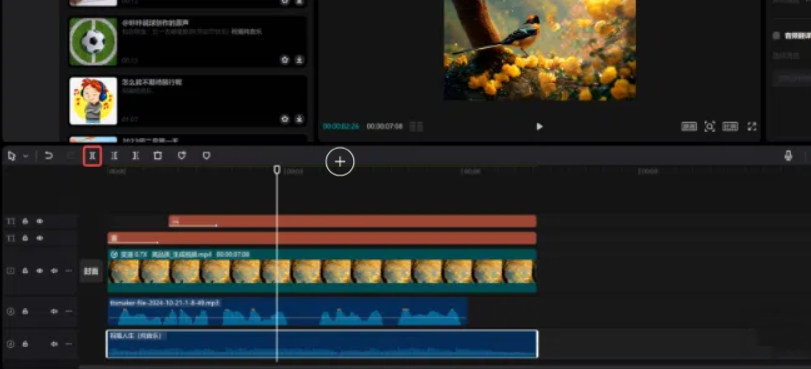Viewport: 811px width, 369px height.
Task: Click the soccer ball audio thumbnail
Action: [x=93, y=41]
